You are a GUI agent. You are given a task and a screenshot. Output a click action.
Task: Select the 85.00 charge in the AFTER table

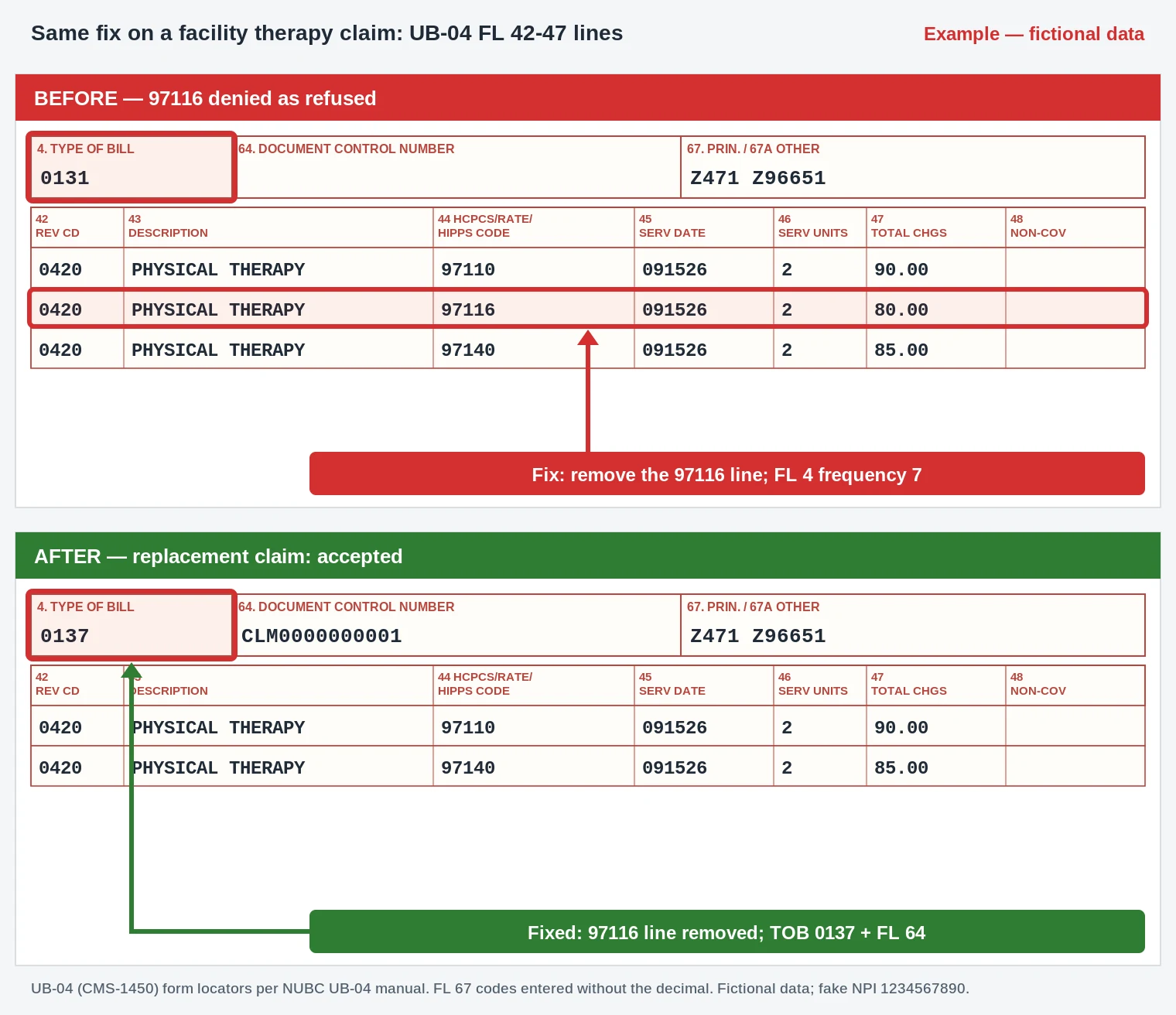pos(901,768)
